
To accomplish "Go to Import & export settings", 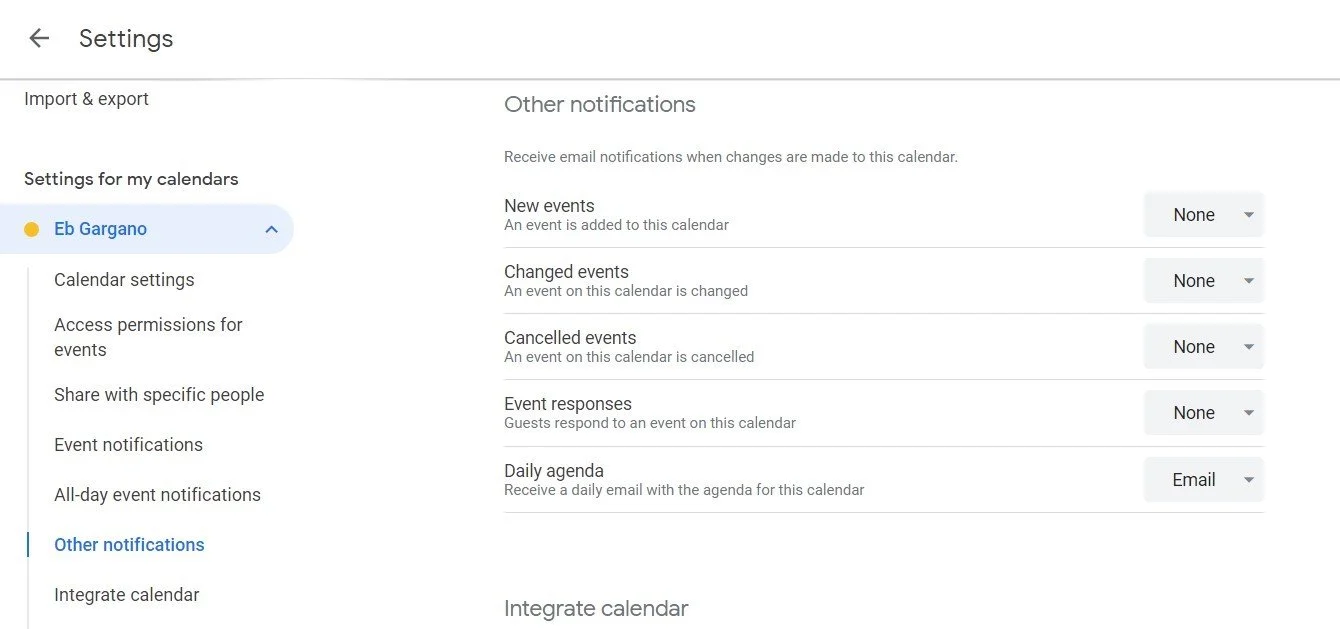I will (x=86, y=99).
